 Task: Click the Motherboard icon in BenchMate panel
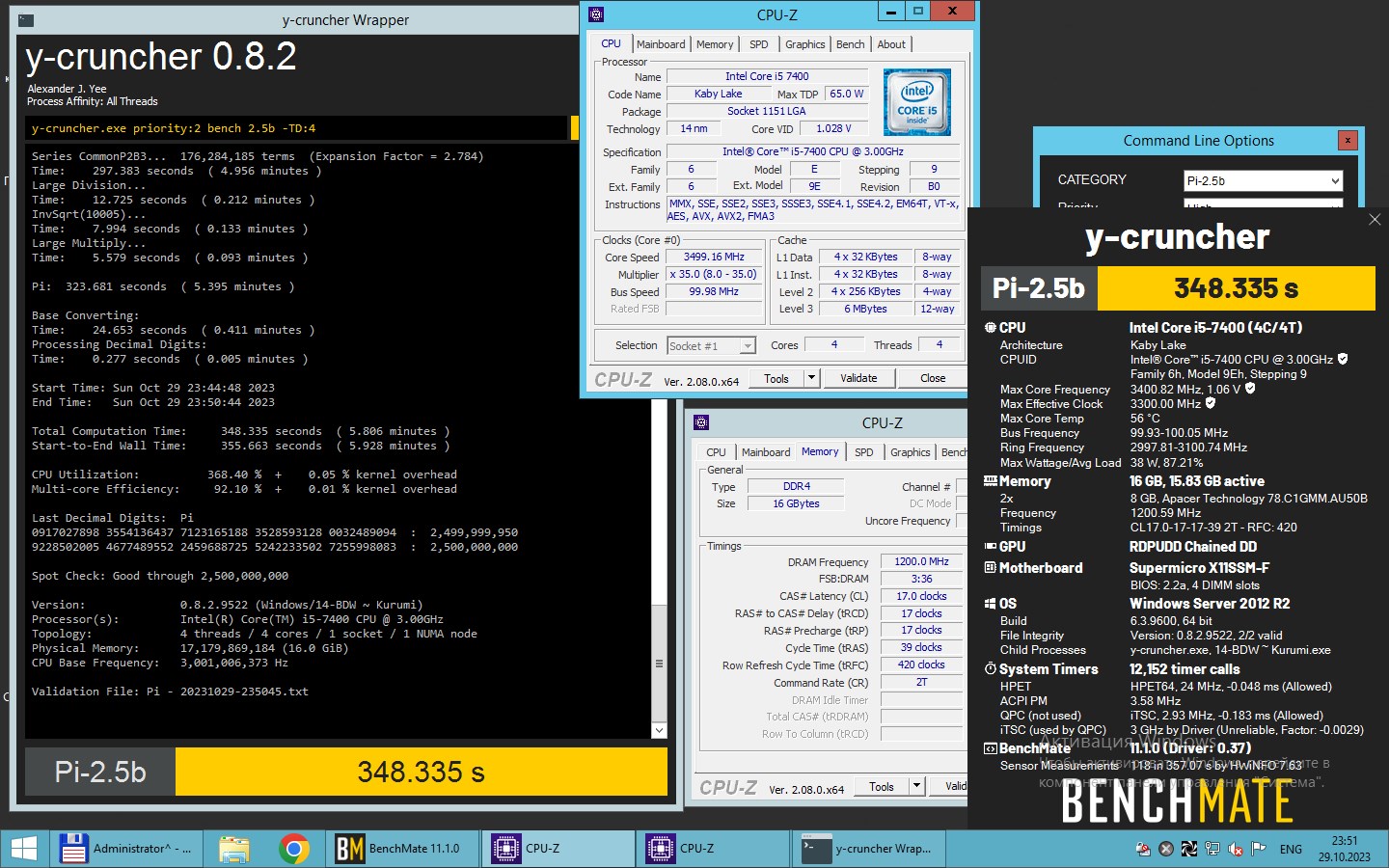coord(990,568)
